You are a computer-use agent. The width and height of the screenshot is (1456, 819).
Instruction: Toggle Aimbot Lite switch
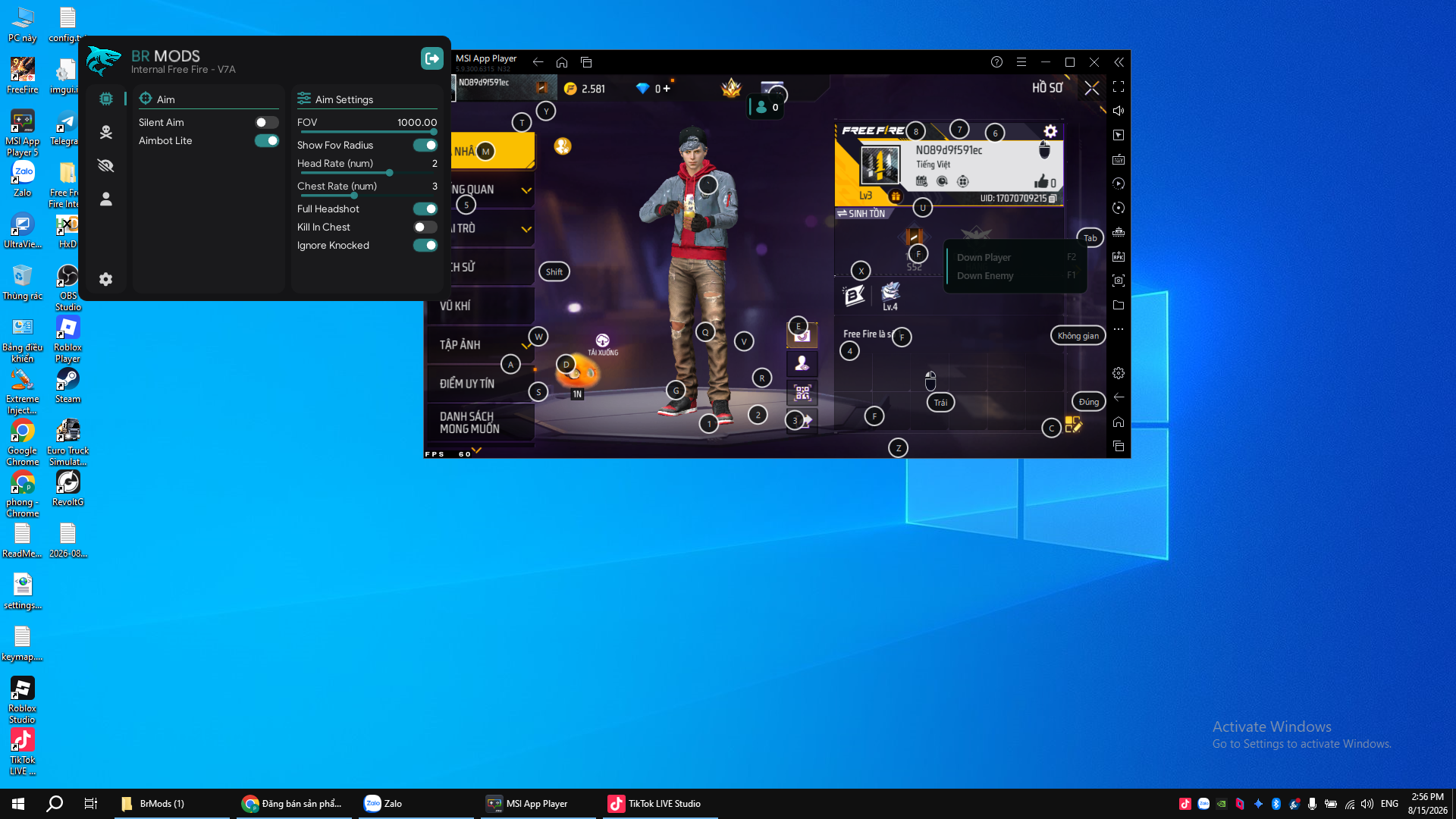click(x=267, y=140)
